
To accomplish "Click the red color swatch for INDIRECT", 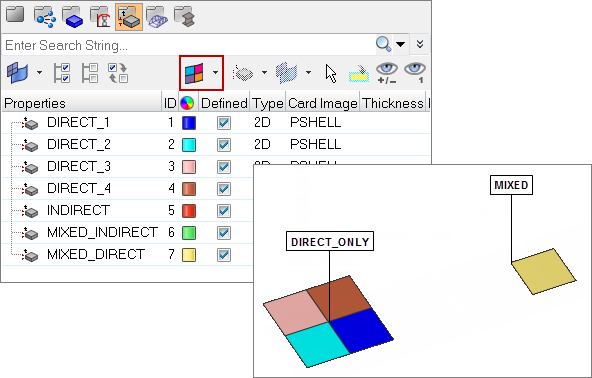I will (189, 211).
